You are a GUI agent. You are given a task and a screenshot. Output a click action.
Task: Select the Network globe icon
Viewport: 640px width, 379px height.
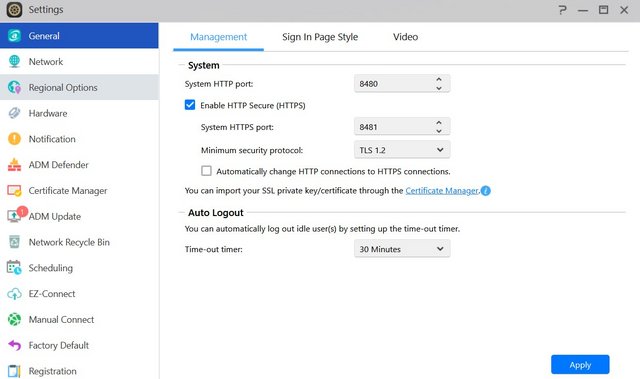[x=14, y=62]
